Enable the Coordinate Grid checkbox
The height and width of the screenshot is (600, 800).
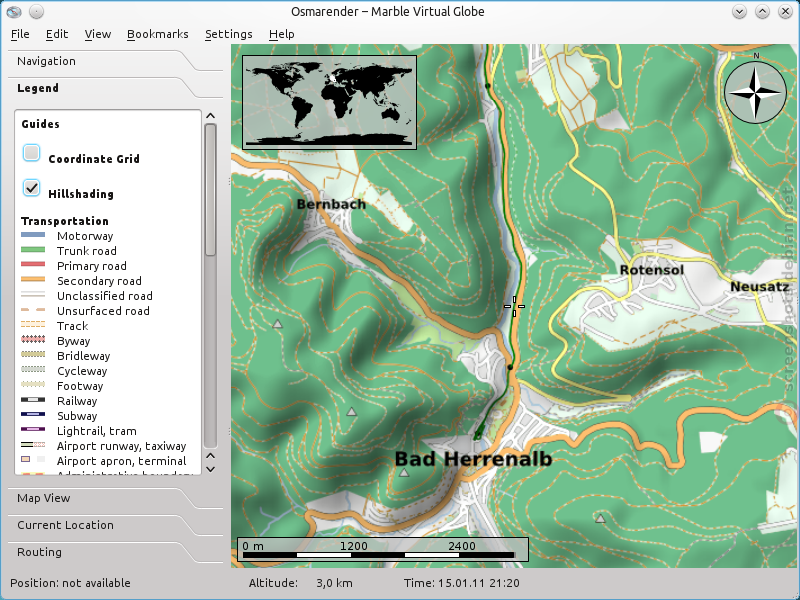32,153
